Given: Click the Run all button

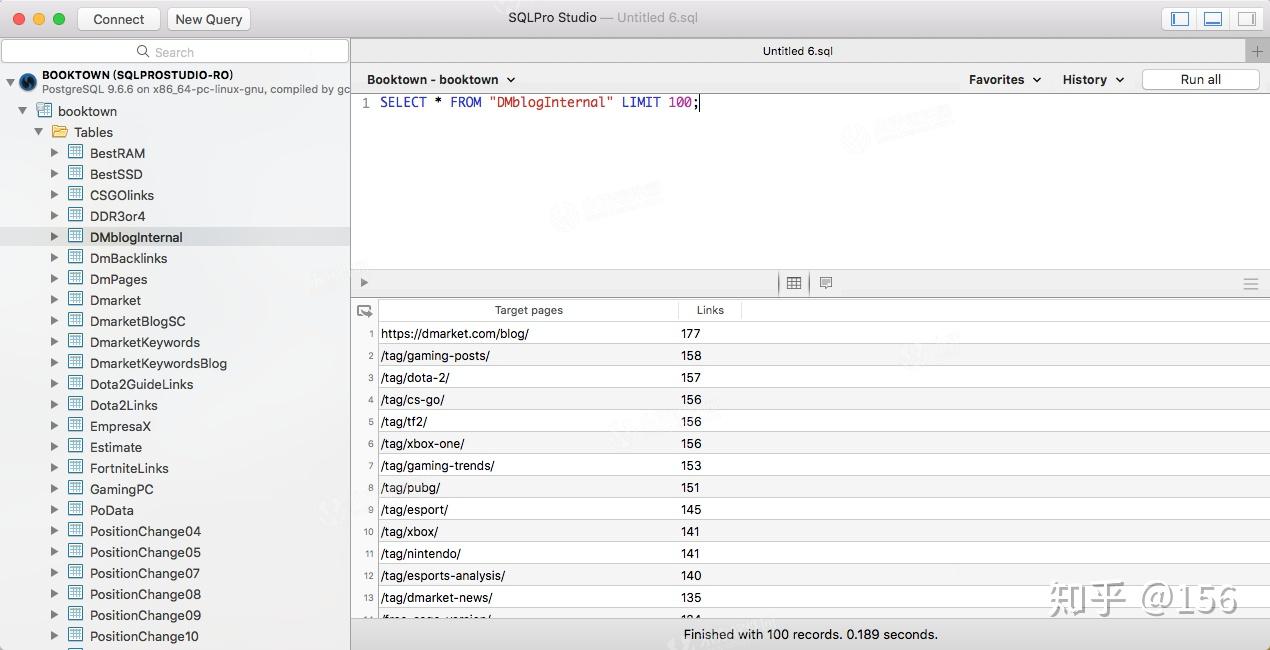Looking at the screenshot, I should (x=1200, y=80).
